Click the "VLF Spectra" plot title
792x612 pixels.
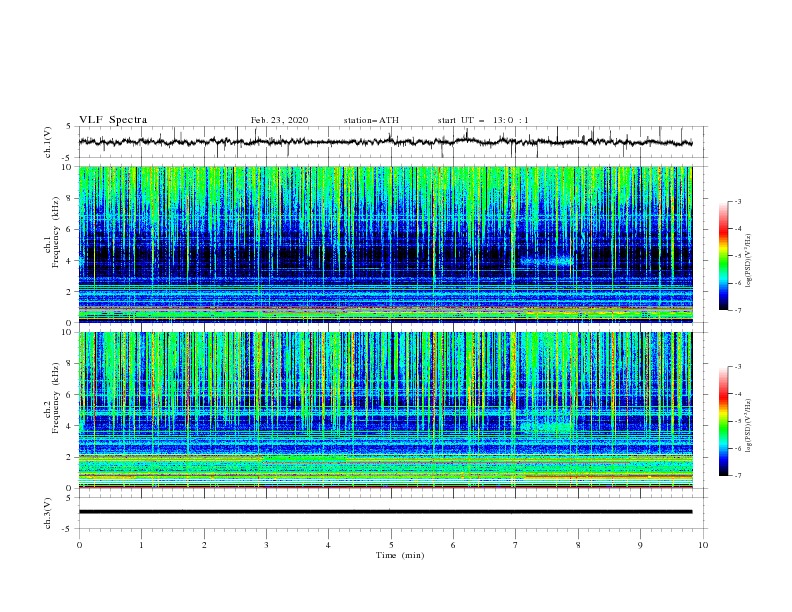point(113,120)
